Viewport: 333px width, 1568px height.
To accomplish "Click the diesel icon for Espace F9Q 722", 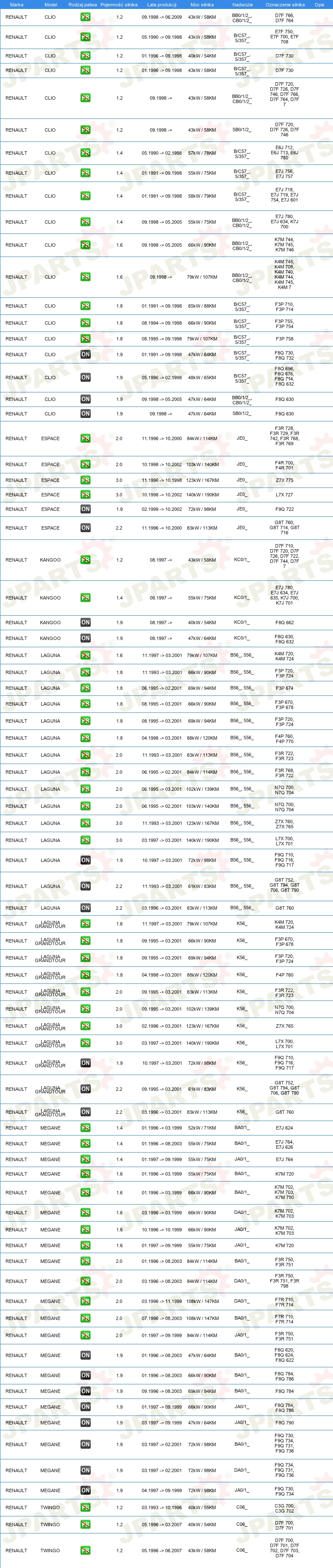I will 85,509.
